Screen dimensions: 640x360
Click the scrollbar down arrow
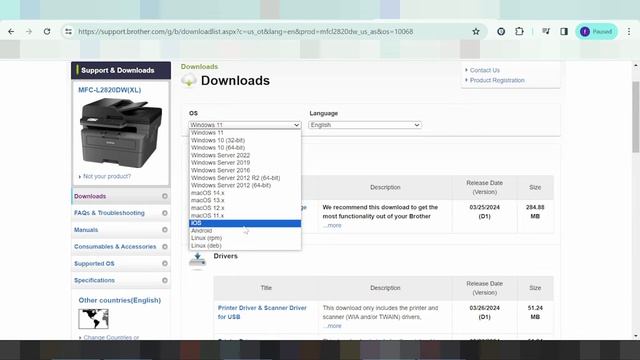click(636, 336)
